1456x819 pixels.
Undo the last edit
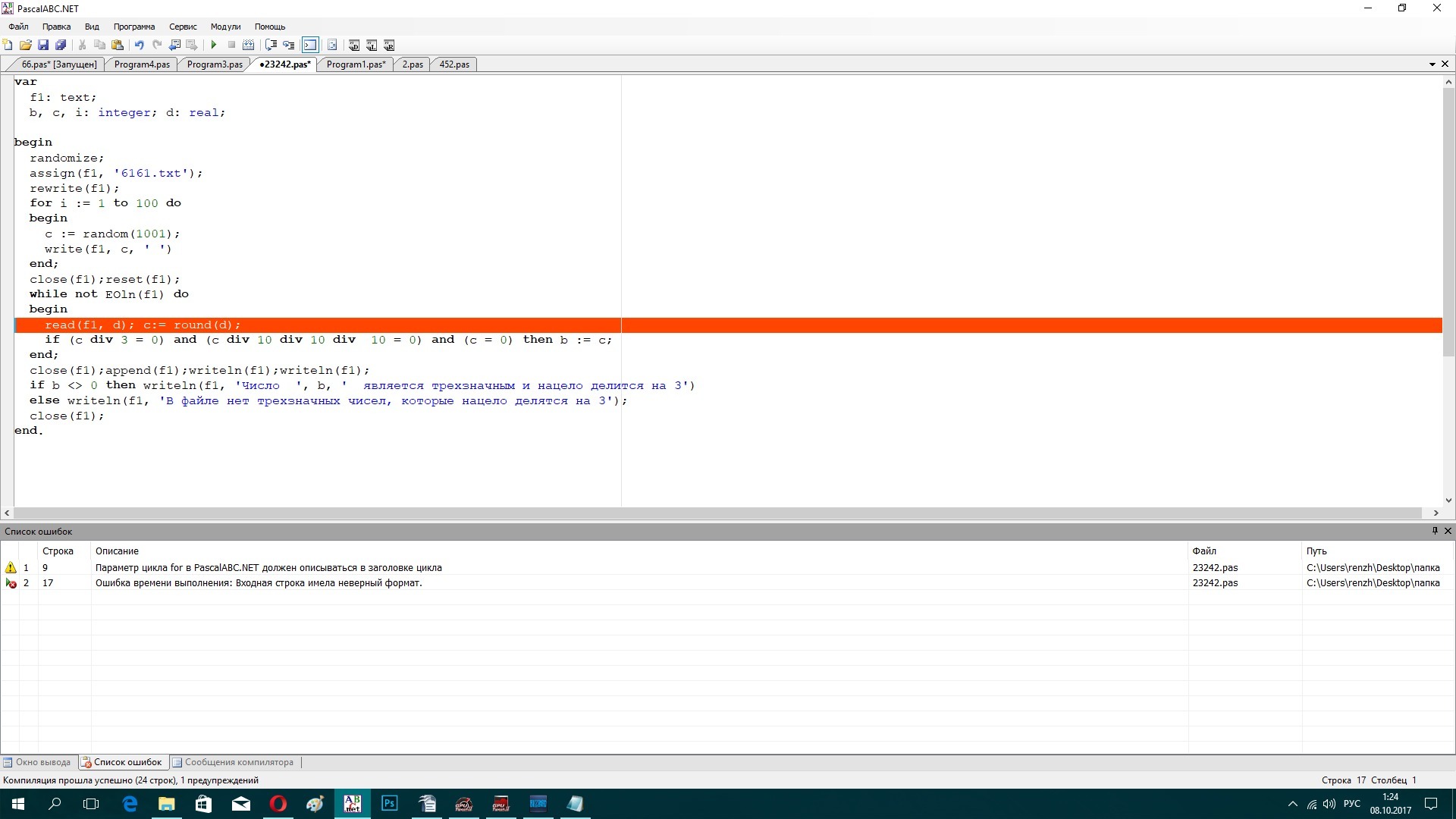coord(139,45)
